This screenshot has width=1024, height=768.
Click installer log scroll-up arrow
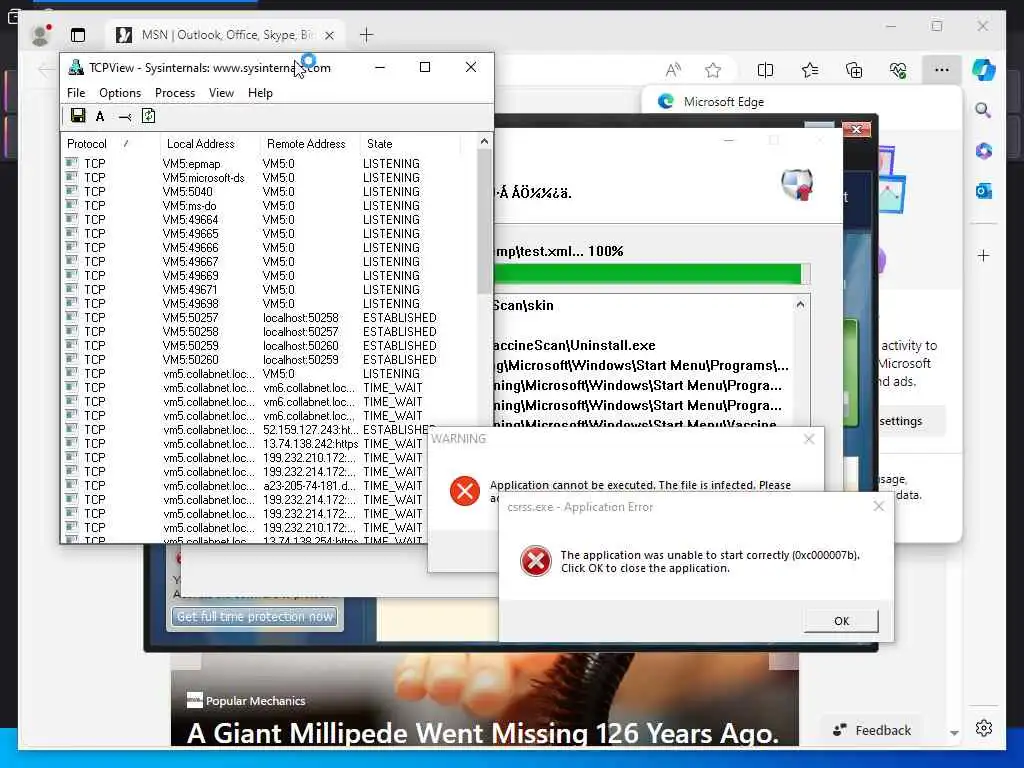(800, 304)
